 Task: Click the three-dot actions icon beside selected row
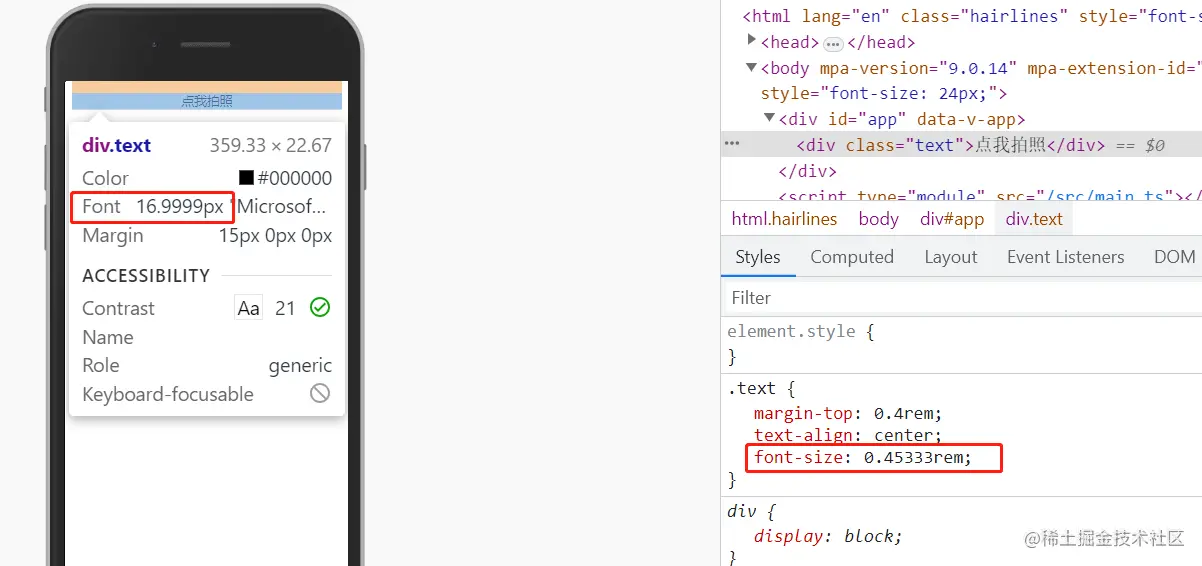pyautogui.click(x=732, y=144)
